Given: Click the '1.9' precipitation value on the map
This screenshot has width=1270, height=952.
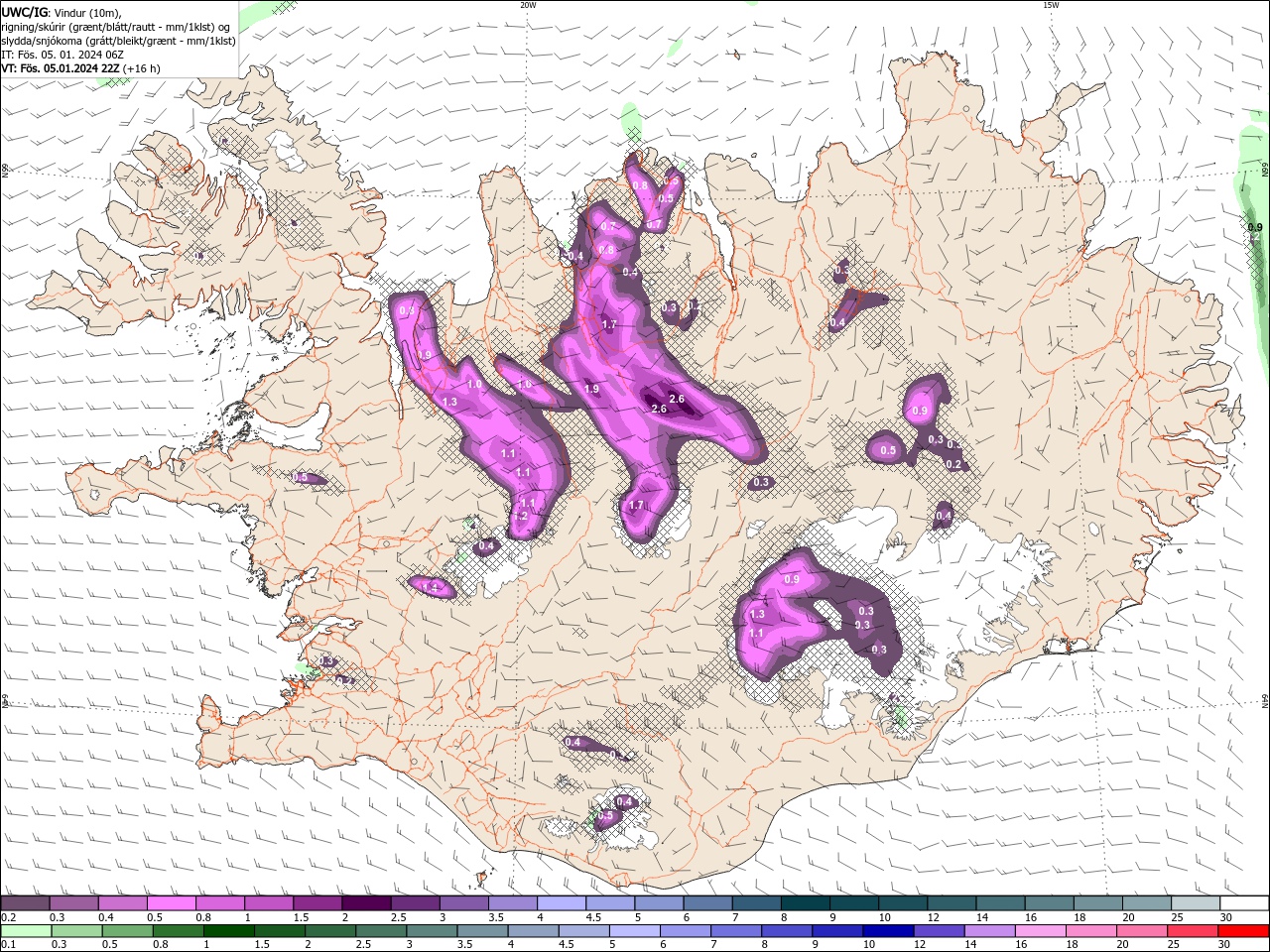Looking at the screenshot, I should pyautogui.click(x=592, y=390).
